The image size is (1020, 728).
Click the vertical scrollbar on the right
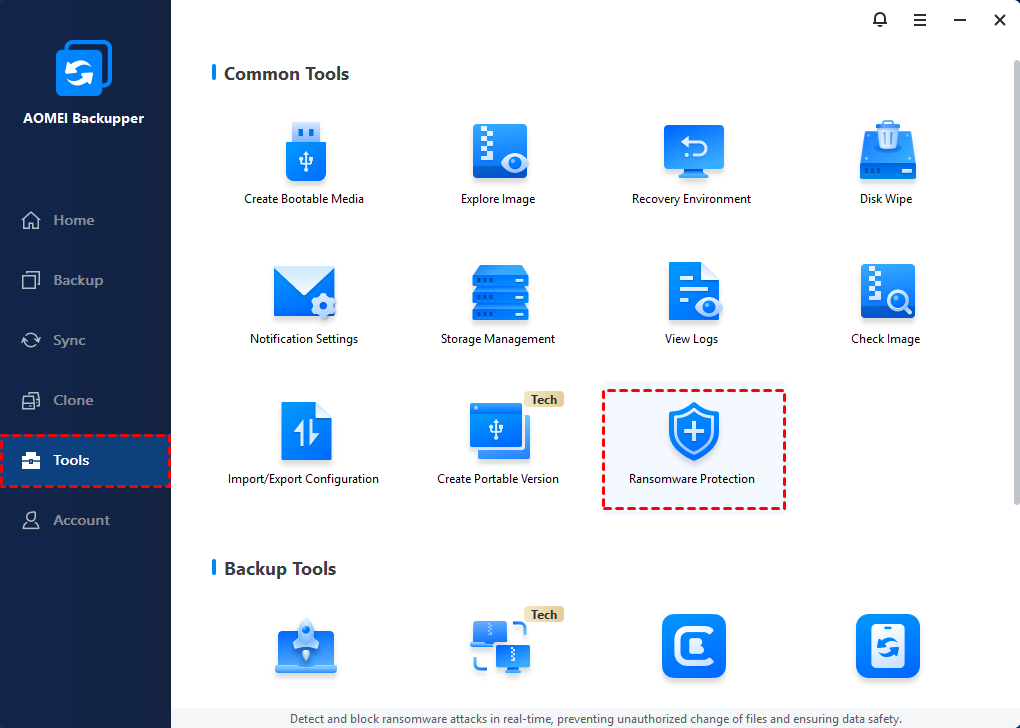1016,282
